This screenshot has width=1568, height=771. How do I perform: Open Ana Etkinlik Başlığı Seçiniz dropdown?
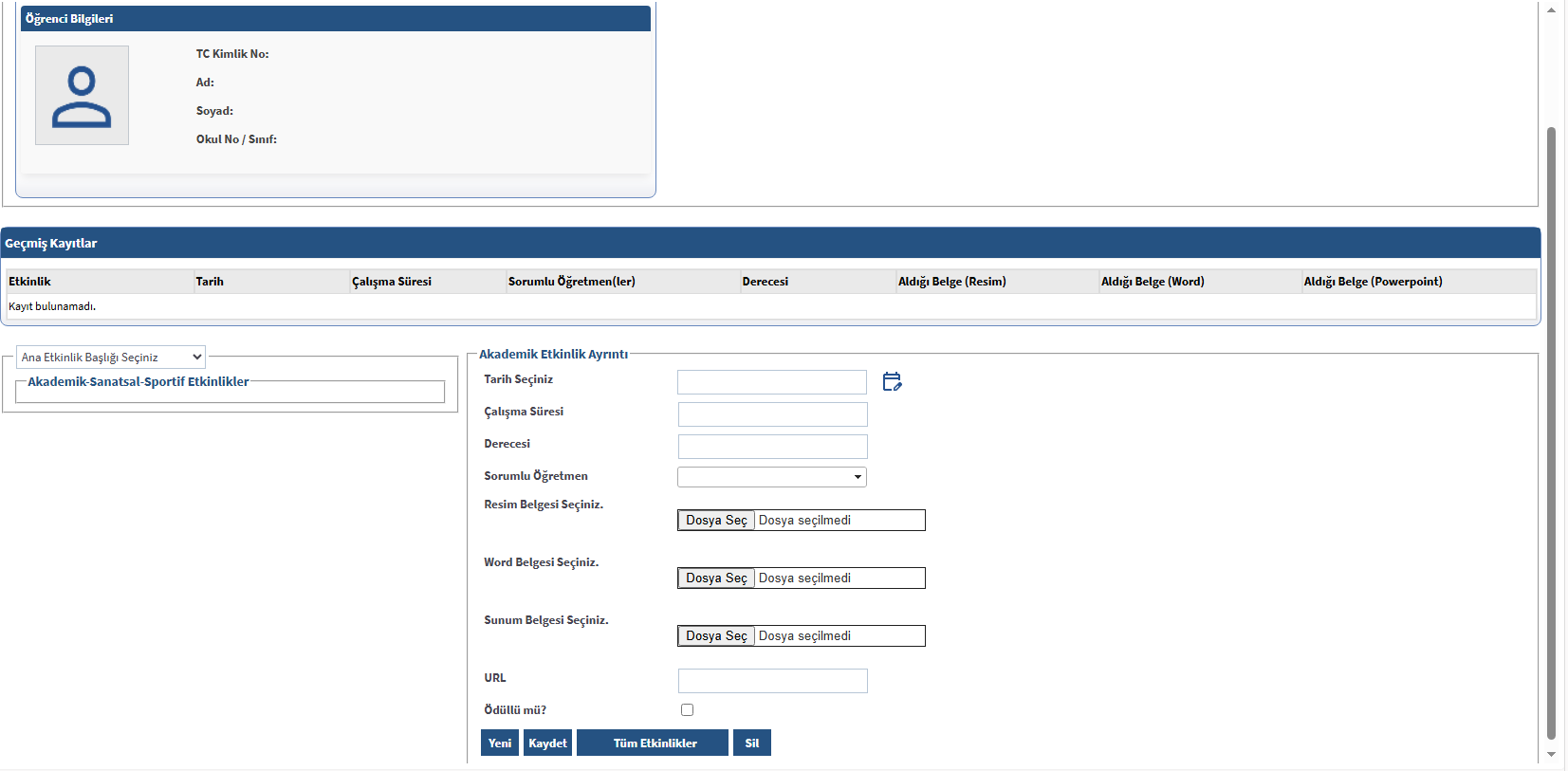point(111,358)
